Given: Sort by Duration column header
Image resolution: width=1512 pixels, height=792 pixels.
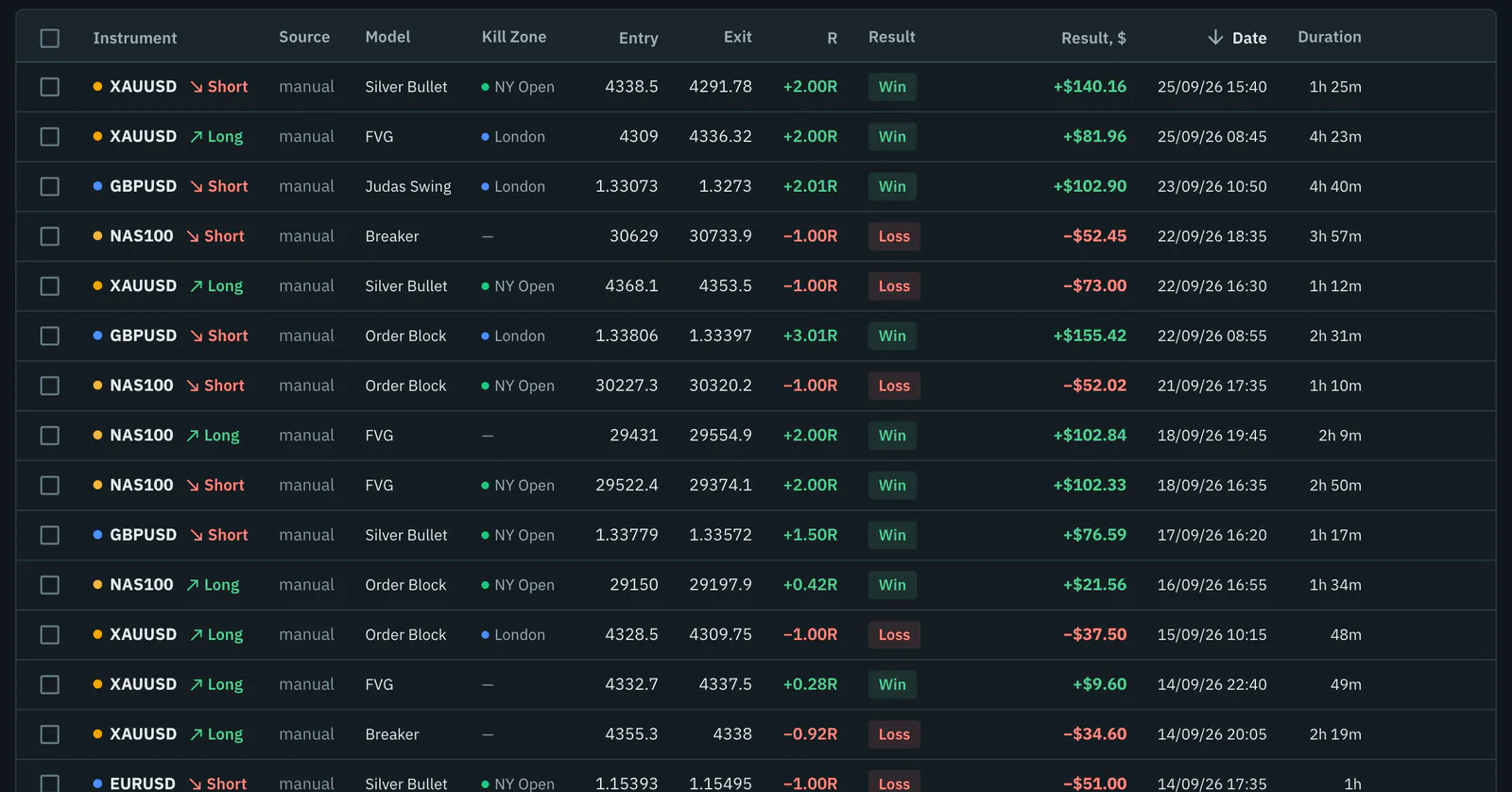Looking at the screenshot, I should [1330, 37].
